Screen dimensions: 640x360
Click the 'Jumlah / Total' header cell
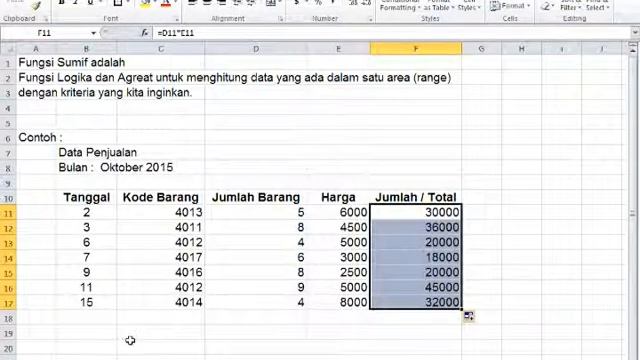[416, 198]
